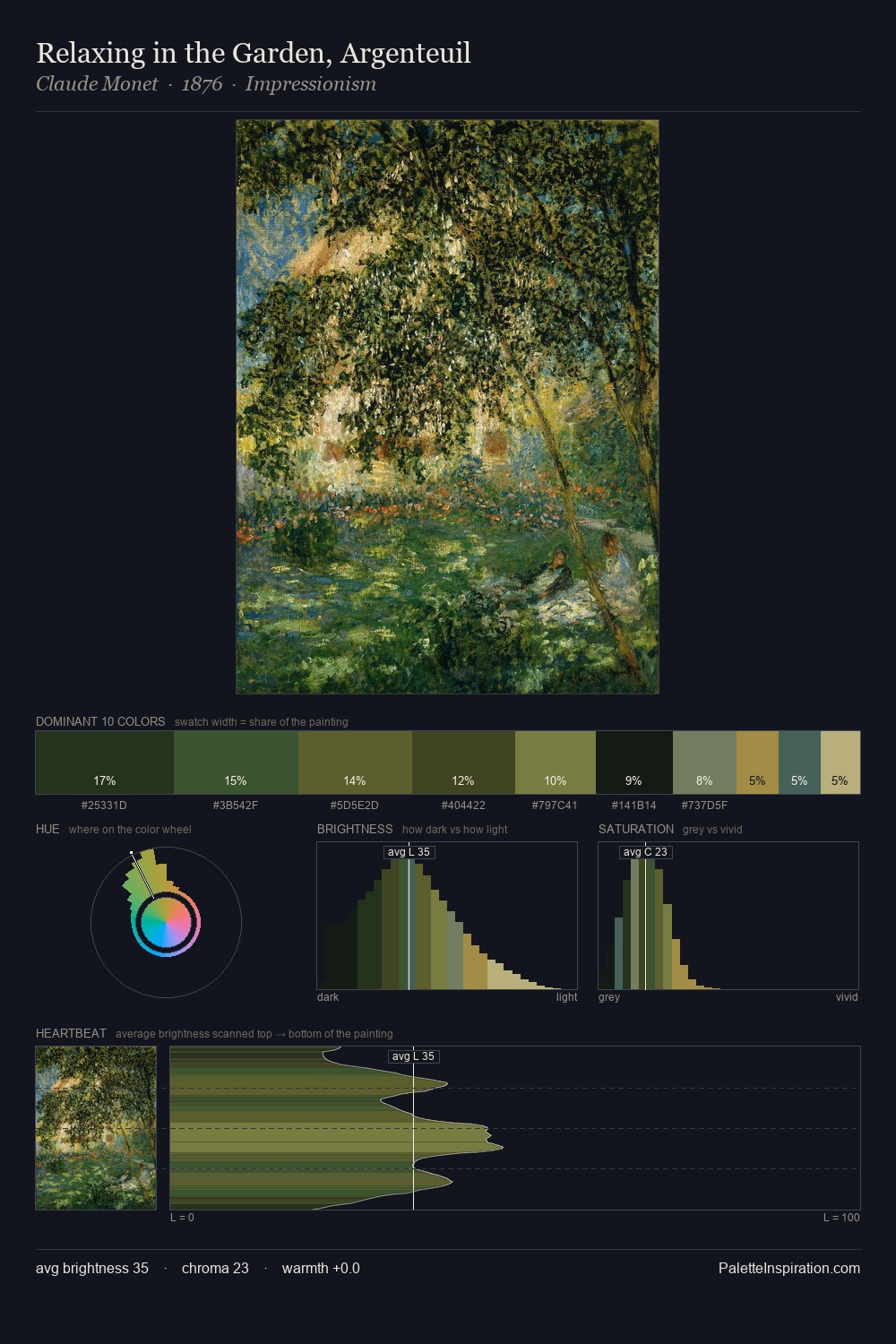Click the 9% near-black swatch

[634, 762]
